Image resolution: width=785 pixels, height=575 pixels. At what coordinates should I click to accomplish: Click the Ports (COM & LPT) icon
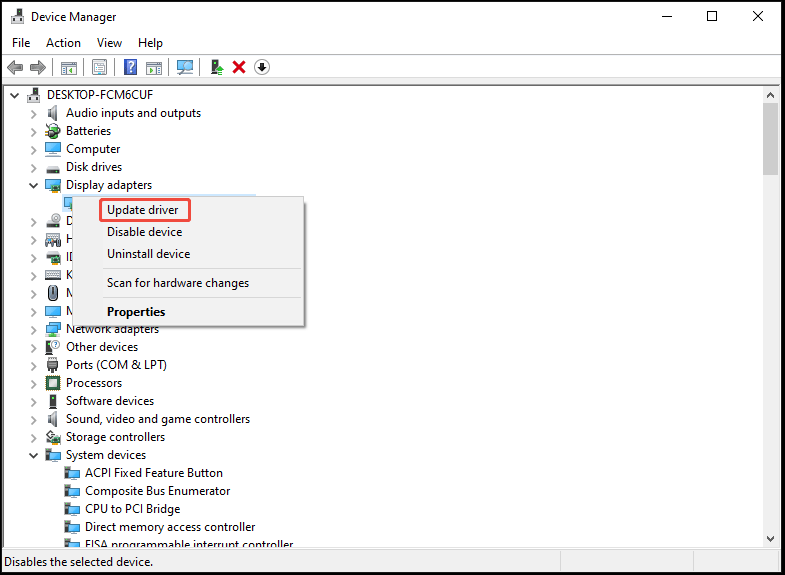[53, 365]
